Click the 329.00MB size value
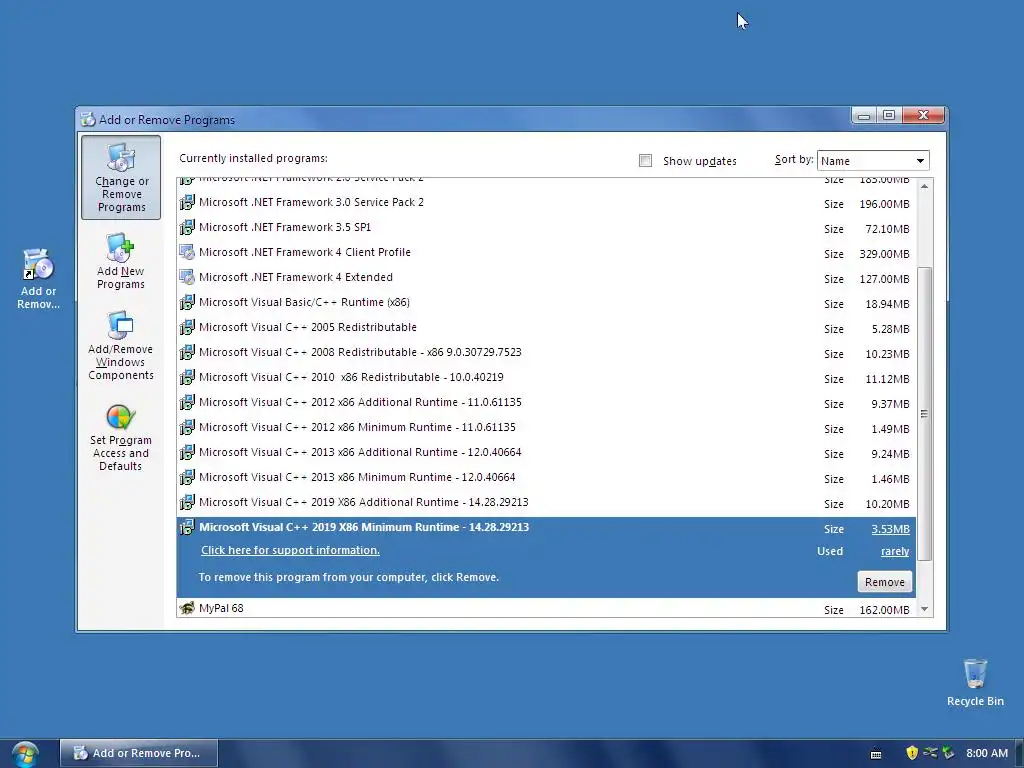The height and width of the screenshot is (768, 1024). [x=884, y=254]
